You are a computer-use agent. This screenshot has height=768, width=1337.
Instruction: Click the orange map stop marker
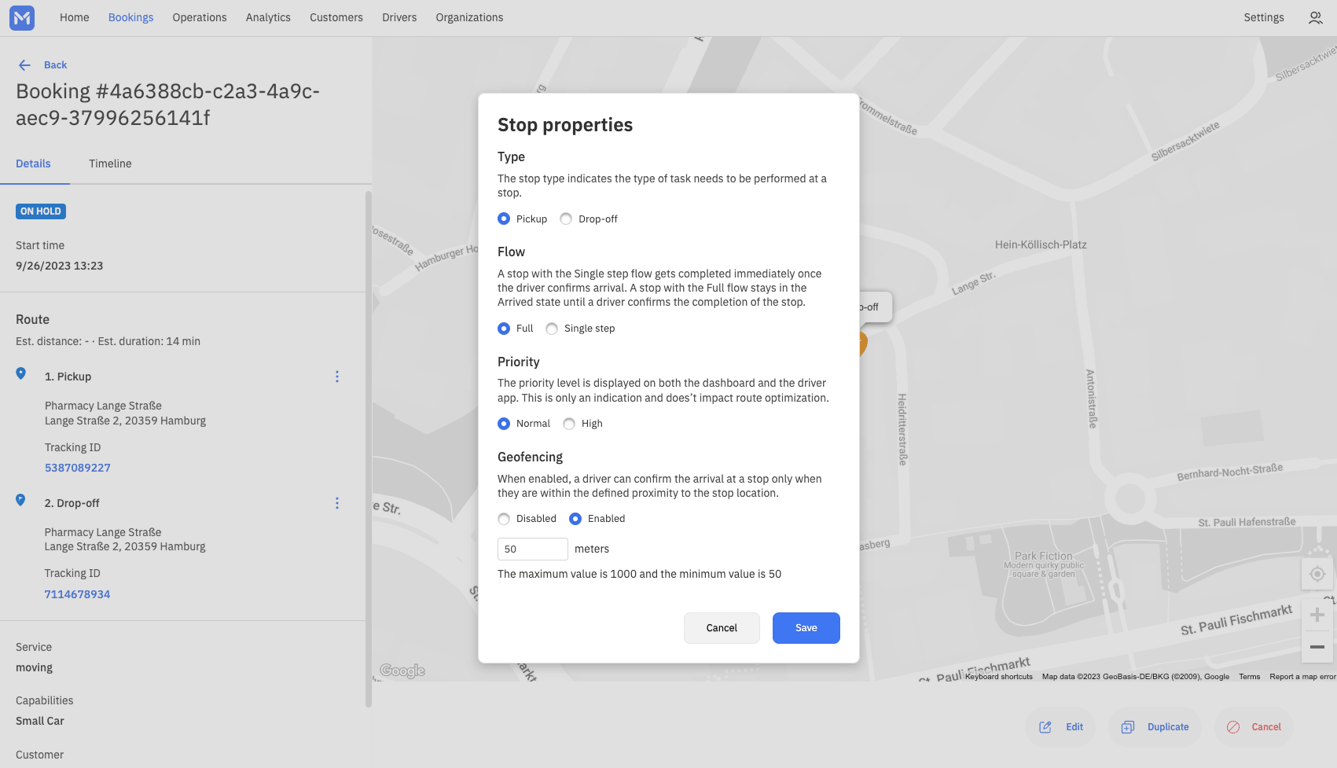coord(862,344)
